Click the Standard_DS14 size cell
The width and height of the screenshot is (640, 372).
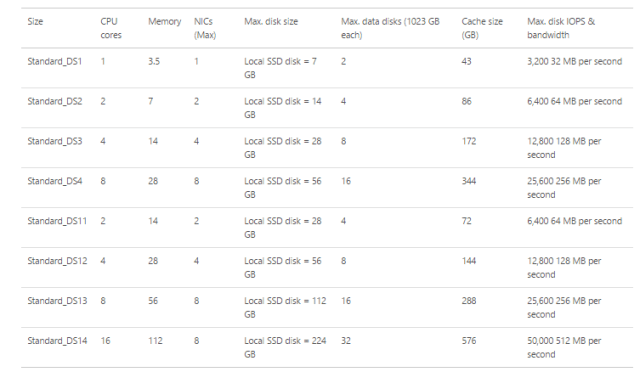tap(57, 341)
